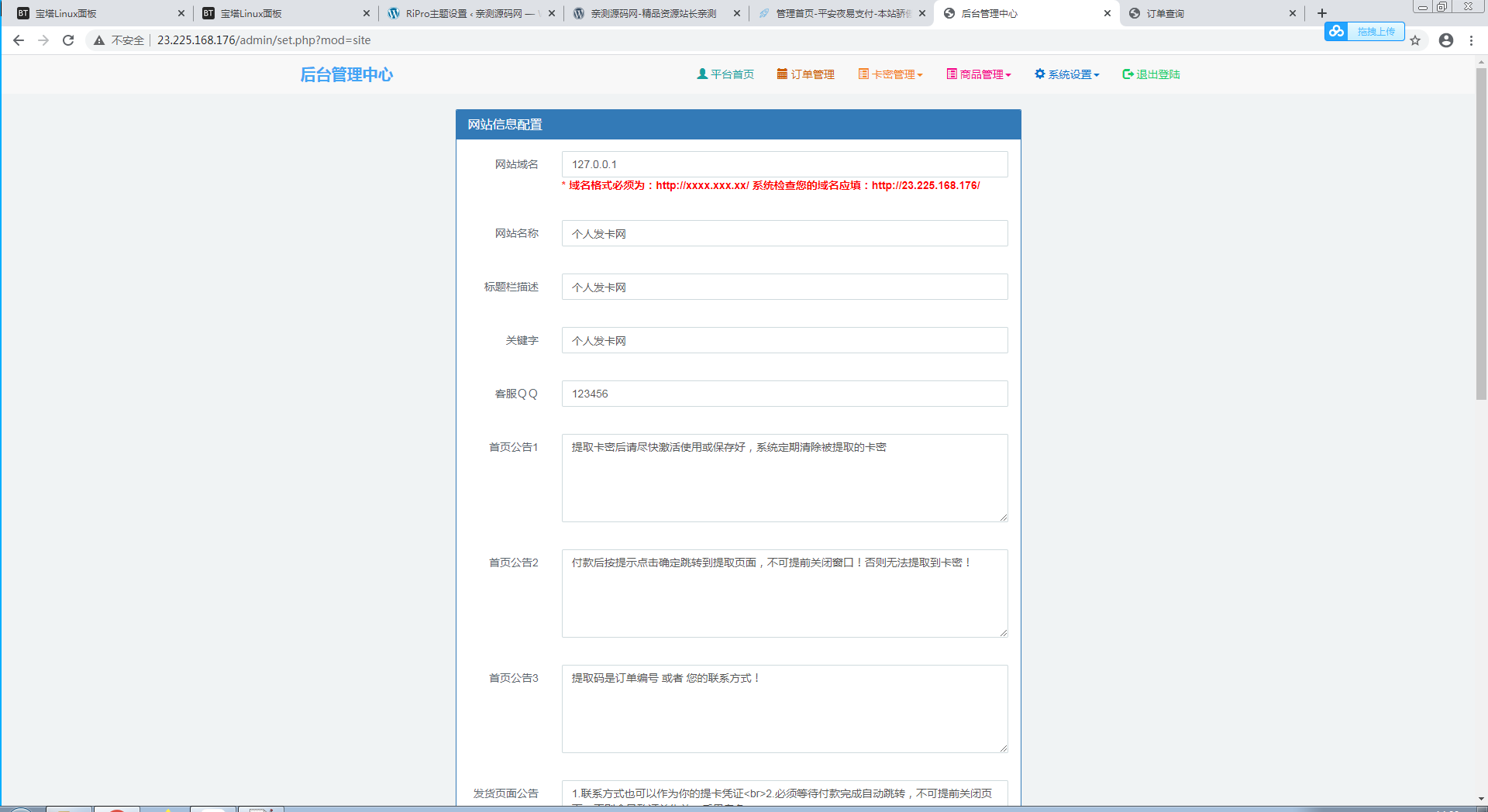Click the scrollbar up arrow

1481,61
